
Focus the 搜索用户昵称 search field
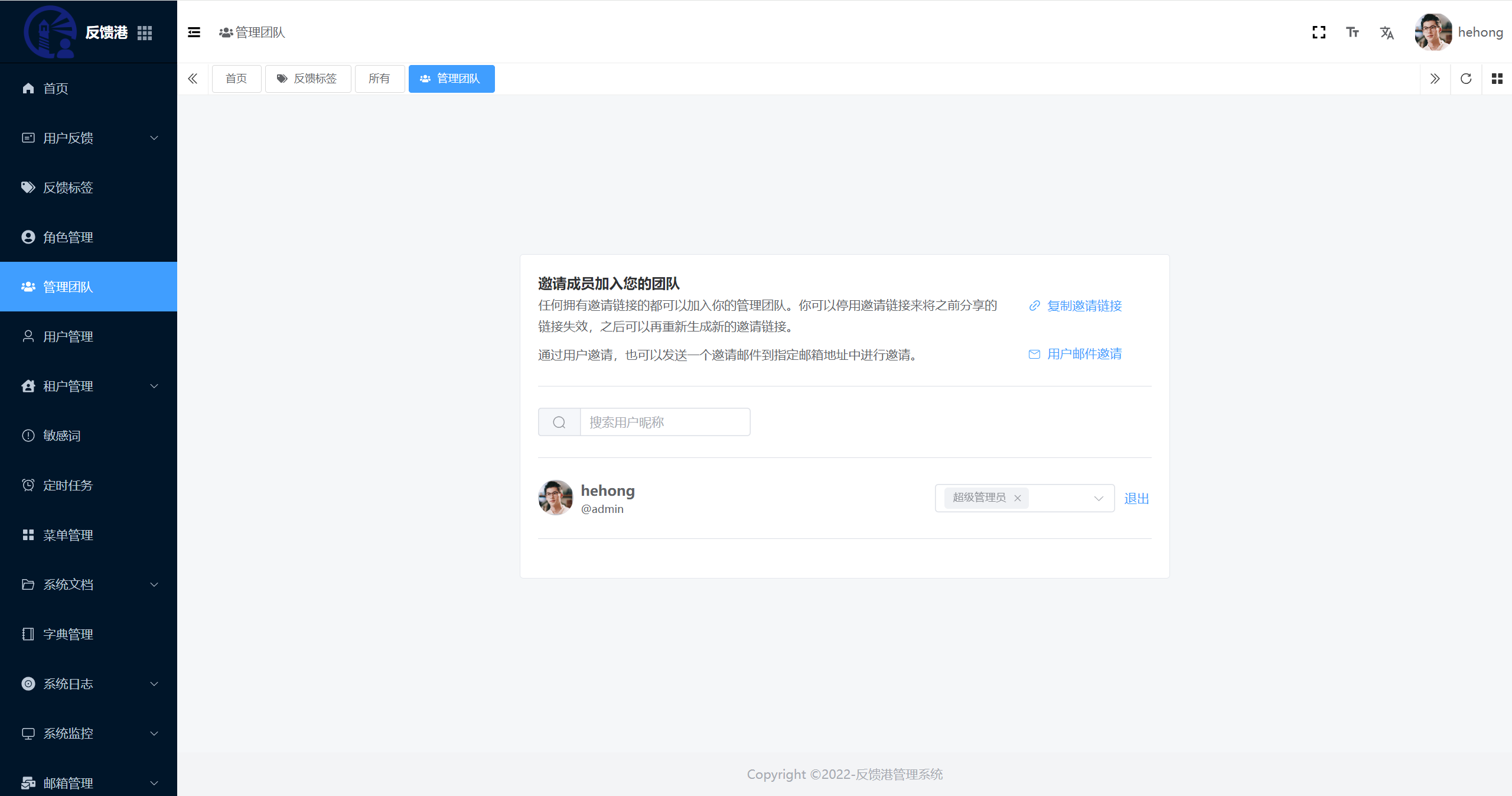pos(665,422)
